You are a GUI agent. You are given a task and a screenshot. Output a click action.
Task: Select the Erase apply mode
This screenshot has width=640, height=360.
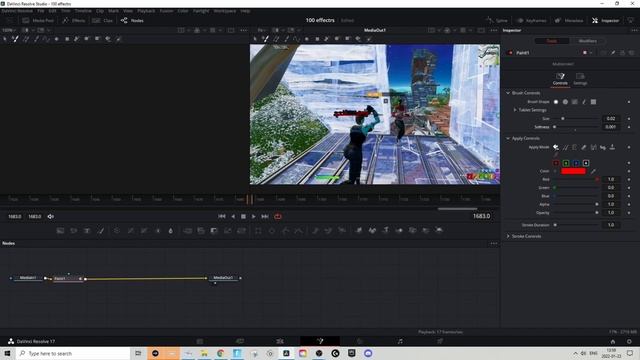pos(584,147)
